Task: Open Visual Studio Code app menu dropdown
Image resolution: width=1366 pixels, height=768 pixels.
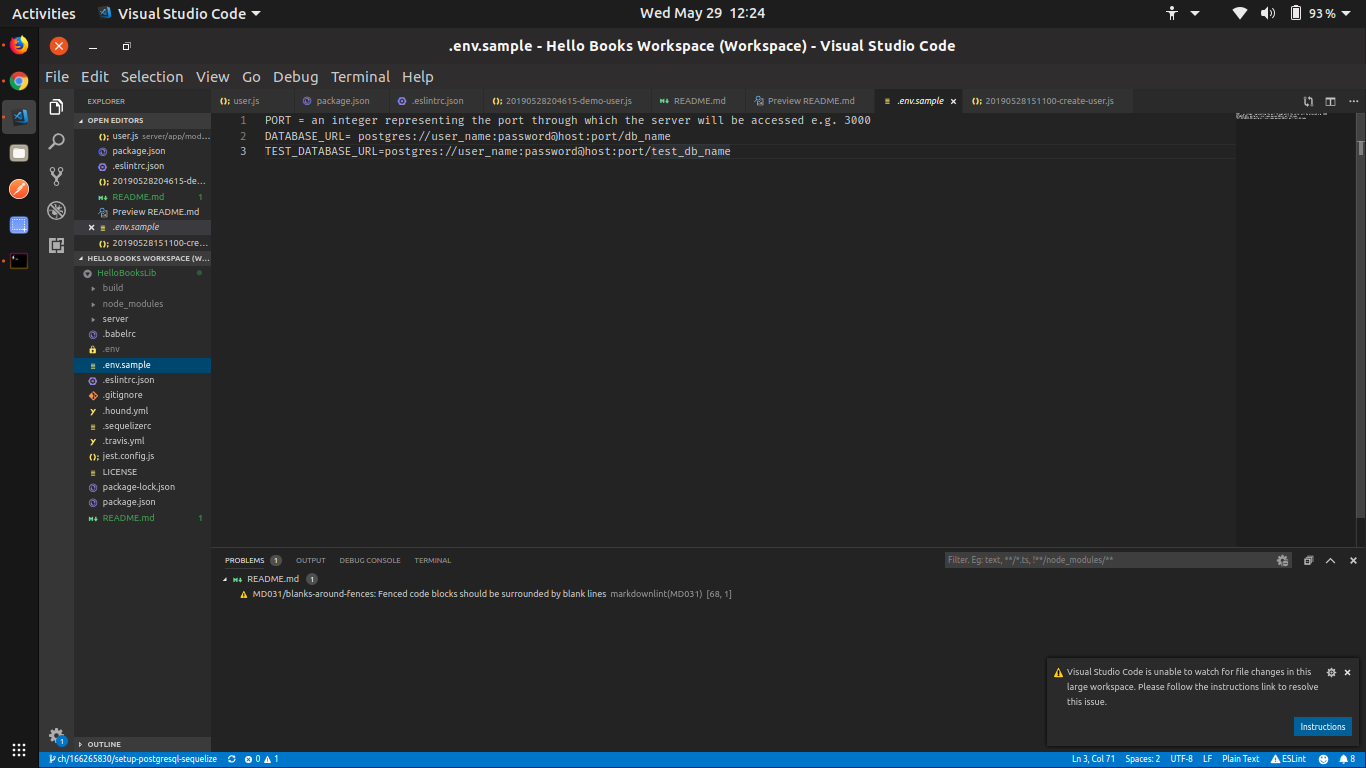Action: pos(179,14)
